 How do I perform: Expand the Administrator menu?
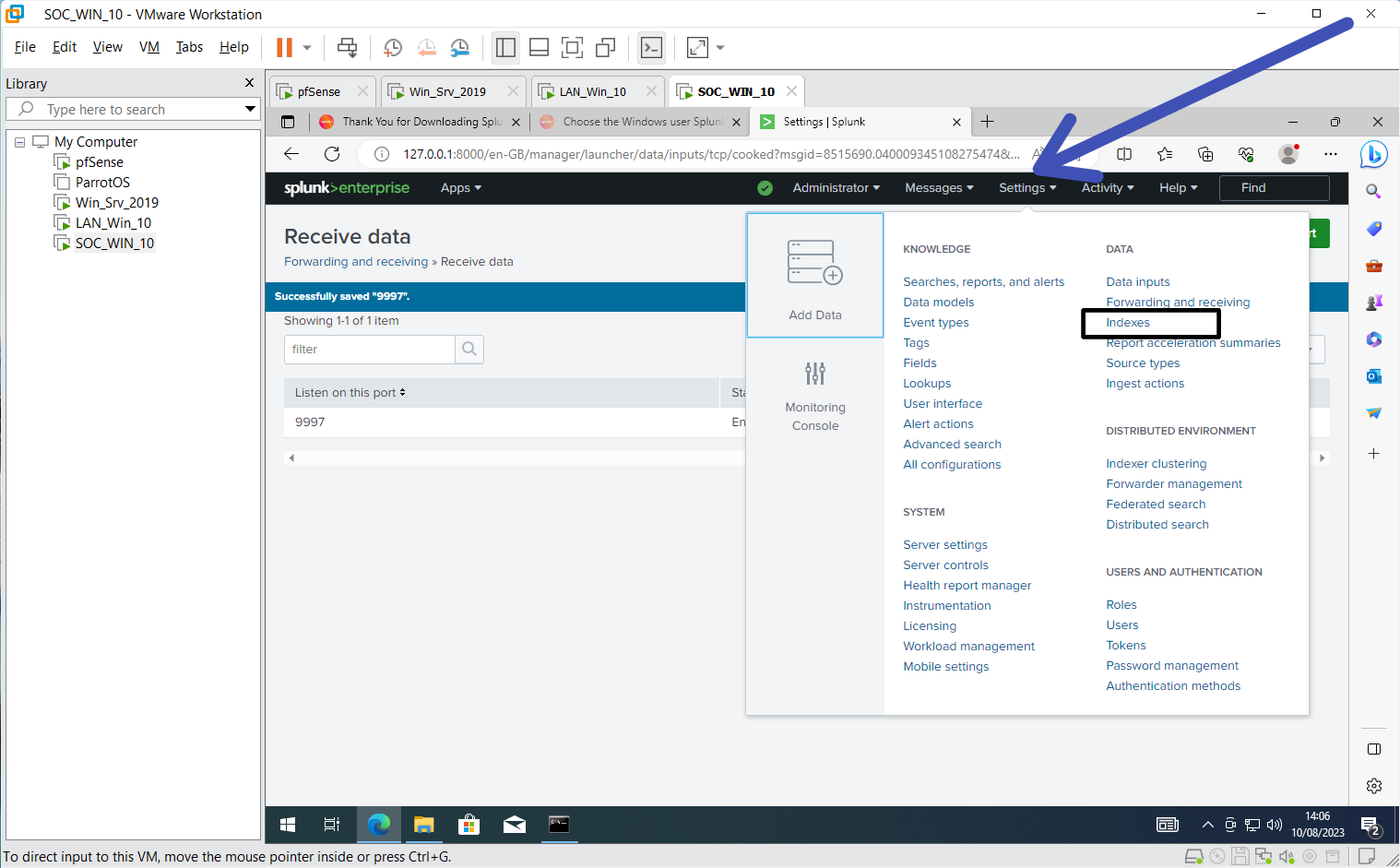click(836, 188)
